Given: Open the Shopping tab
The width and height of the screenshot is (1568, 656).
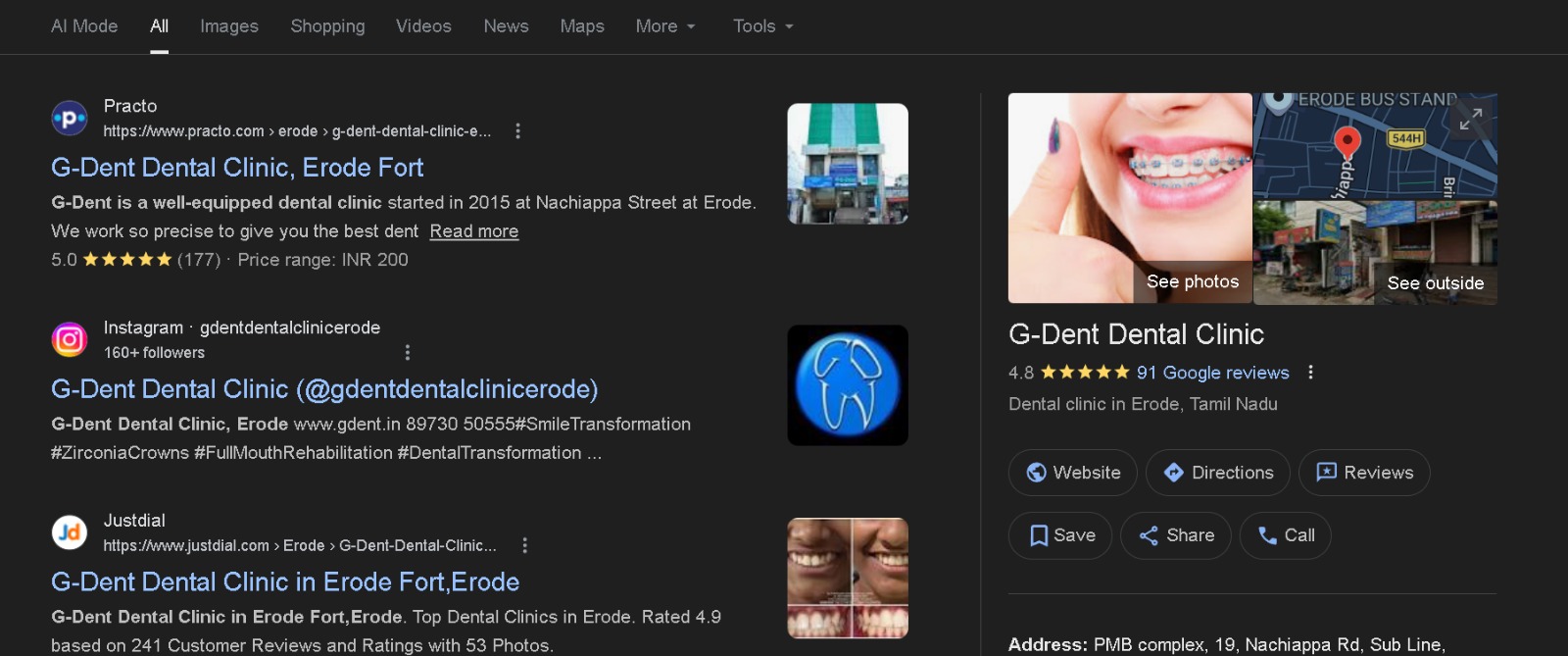Looking at the screenshot, I should [x=327, y=26].
